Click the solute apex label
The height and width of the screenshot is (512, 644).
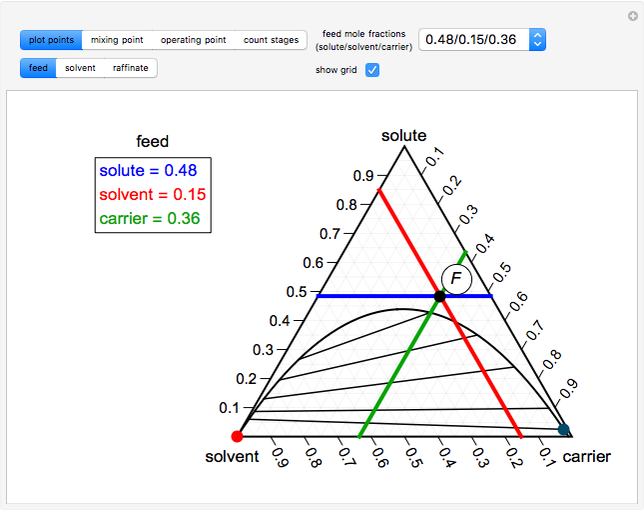tap(404, 136)
